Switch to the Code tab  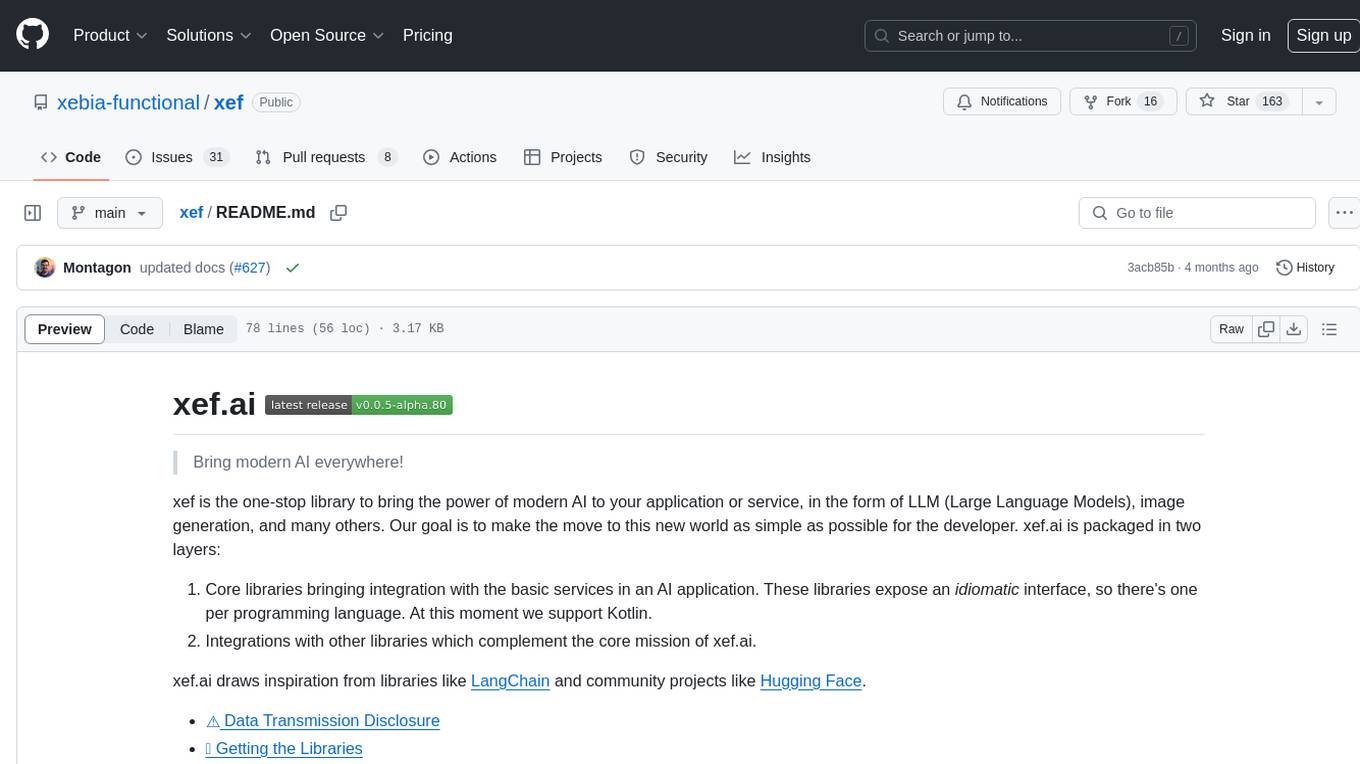click(x=71, y=157)
